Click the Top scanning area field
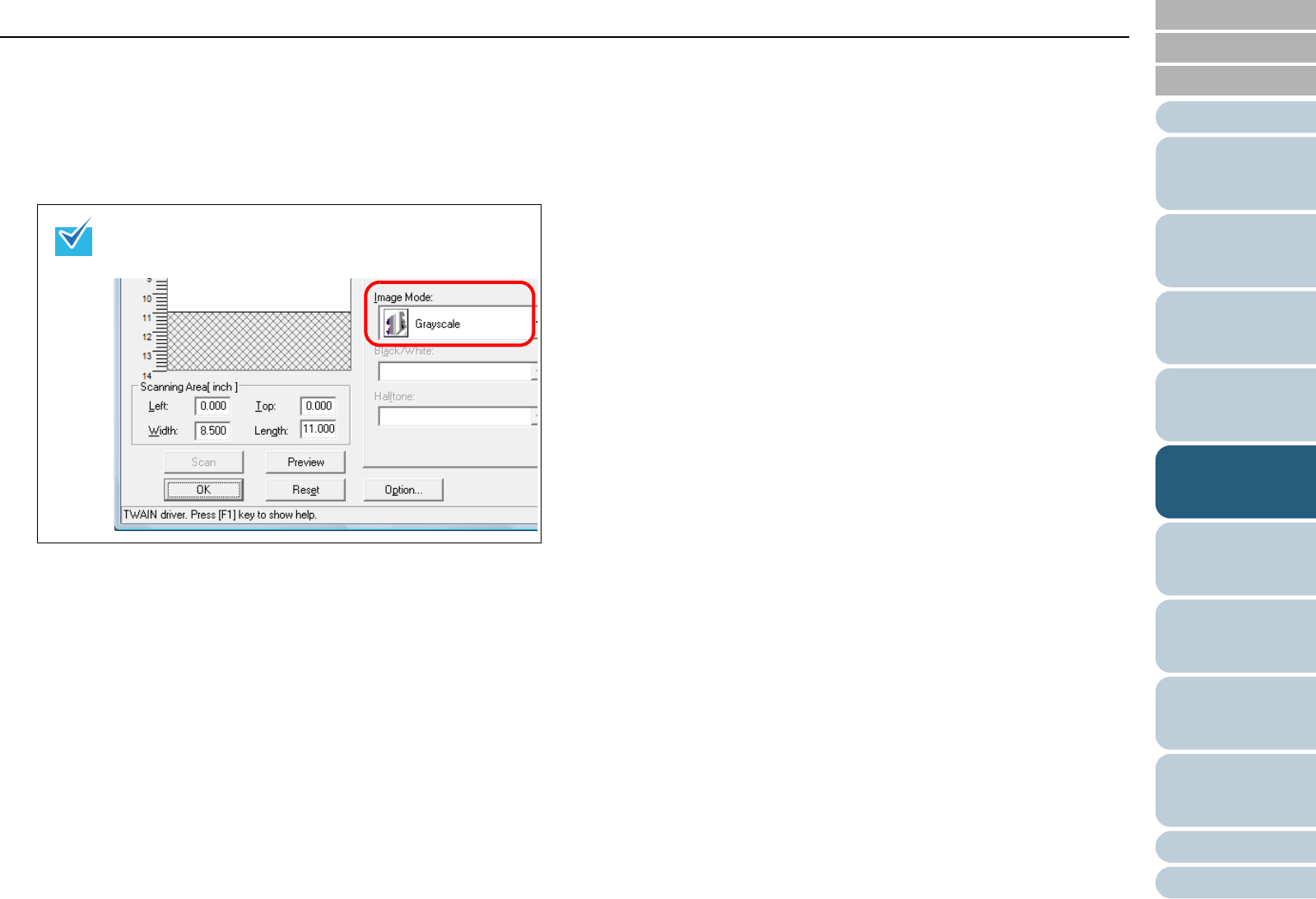 [x=319, y=406]
